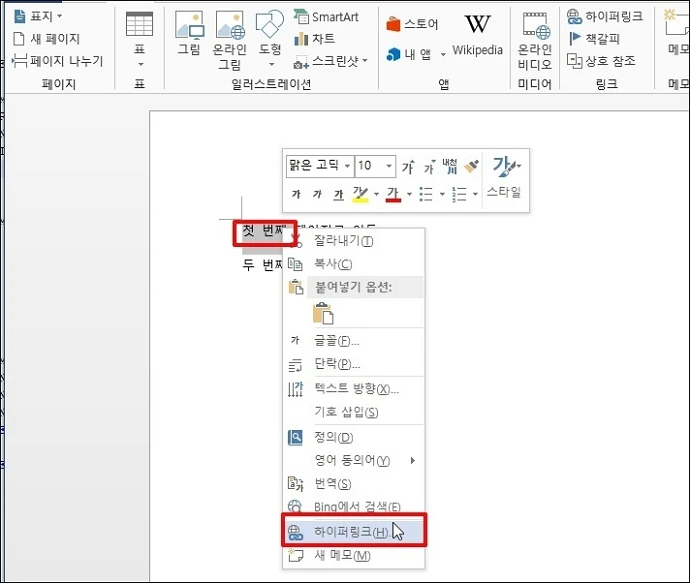Open the font size 10 dropdown
Image resolution: width=690 pixels, height=583 pixels.
[x=389, y=166]
